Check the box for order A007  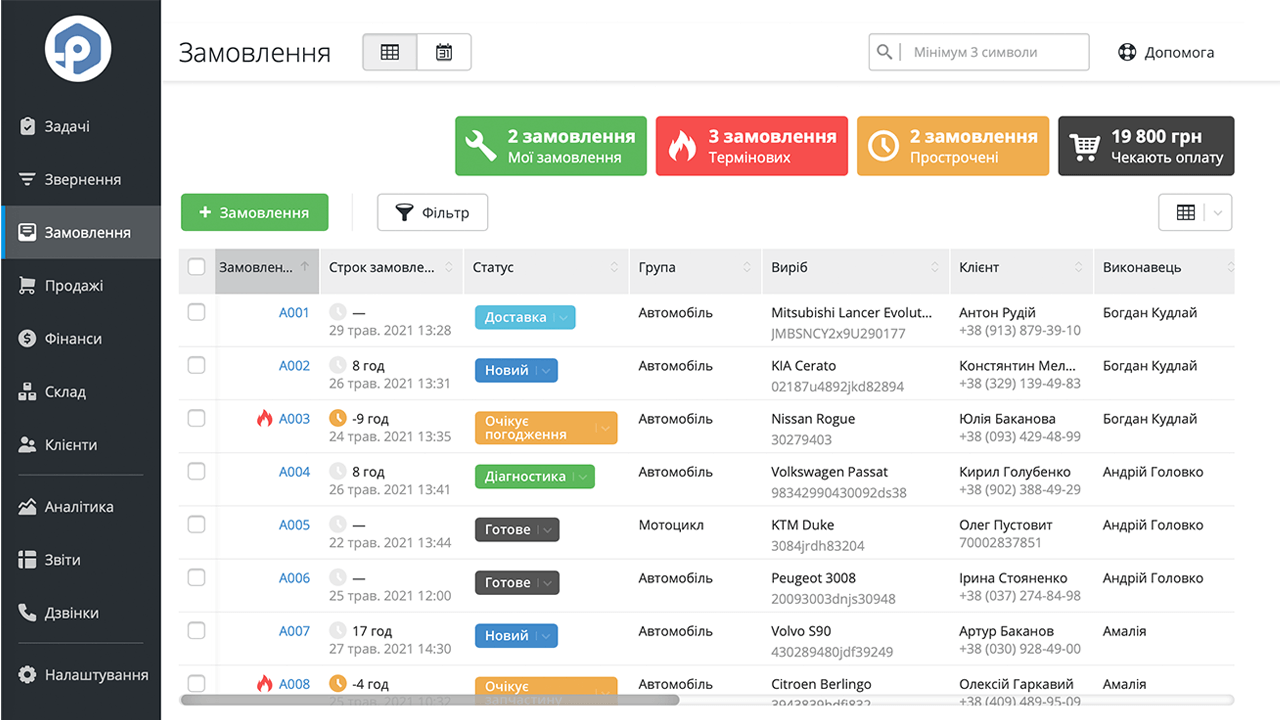click(197, 631)
